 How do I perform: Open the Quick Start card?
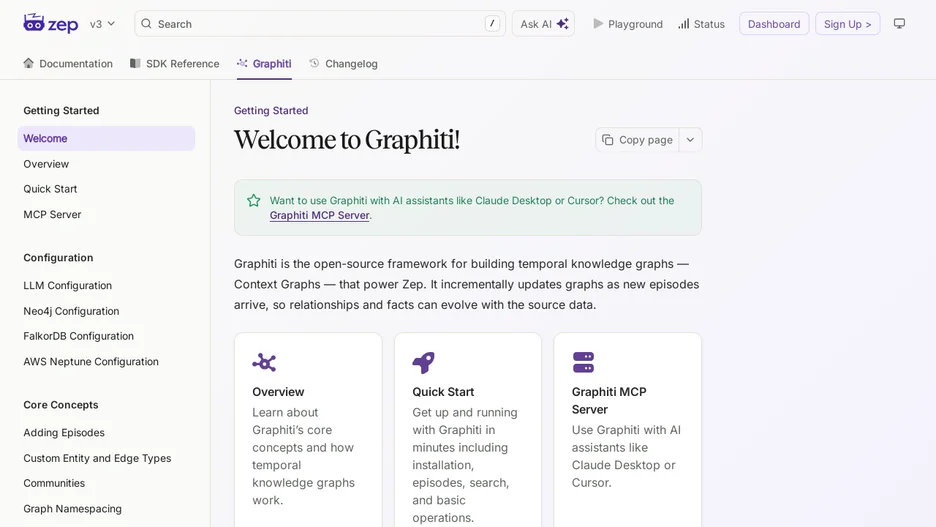coord(468,430)
